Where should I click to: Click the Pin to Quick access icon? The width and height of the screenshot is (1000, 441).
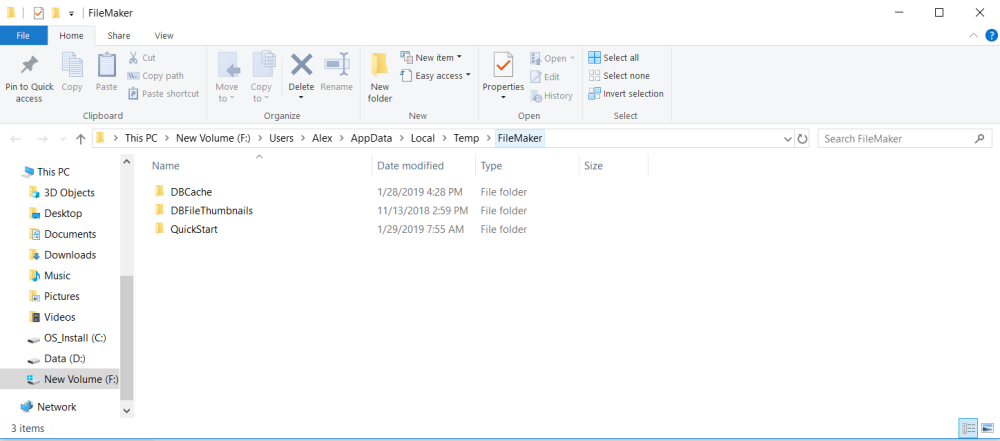pyautogui.click(x=29, y=65)
